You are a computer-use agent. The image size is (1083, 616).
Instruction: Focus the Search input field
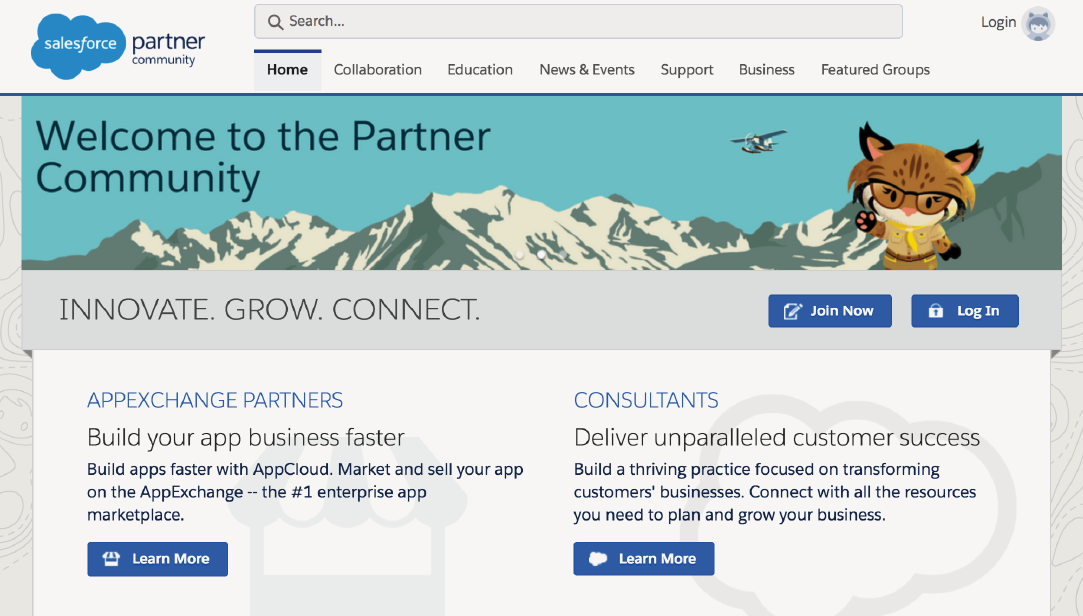click(590, 21)
